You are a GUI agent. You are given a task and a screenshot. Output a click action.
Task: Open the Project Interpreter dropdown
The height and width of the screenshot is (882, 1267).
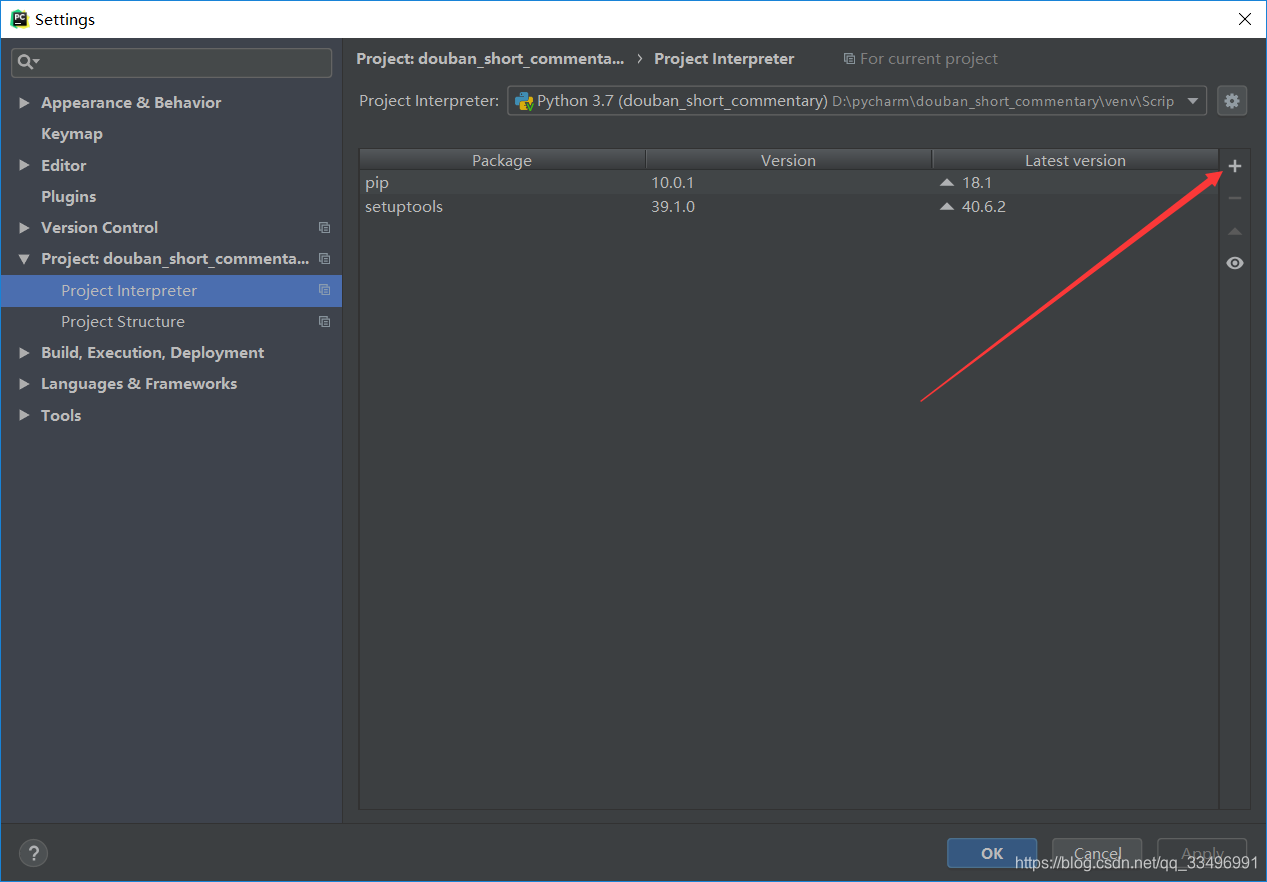coord(1192,101)
